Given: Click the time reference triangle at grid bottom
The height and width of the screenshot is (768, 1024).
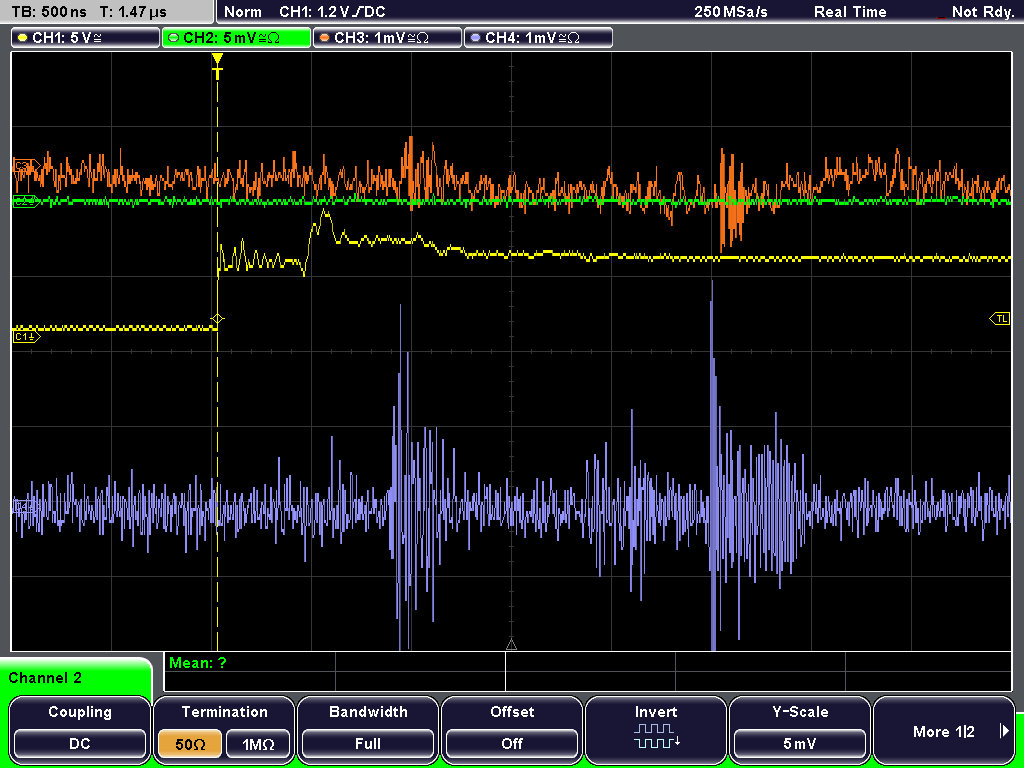Looking at the screenshot, I should pyautogui.click(x=511, y=645).
